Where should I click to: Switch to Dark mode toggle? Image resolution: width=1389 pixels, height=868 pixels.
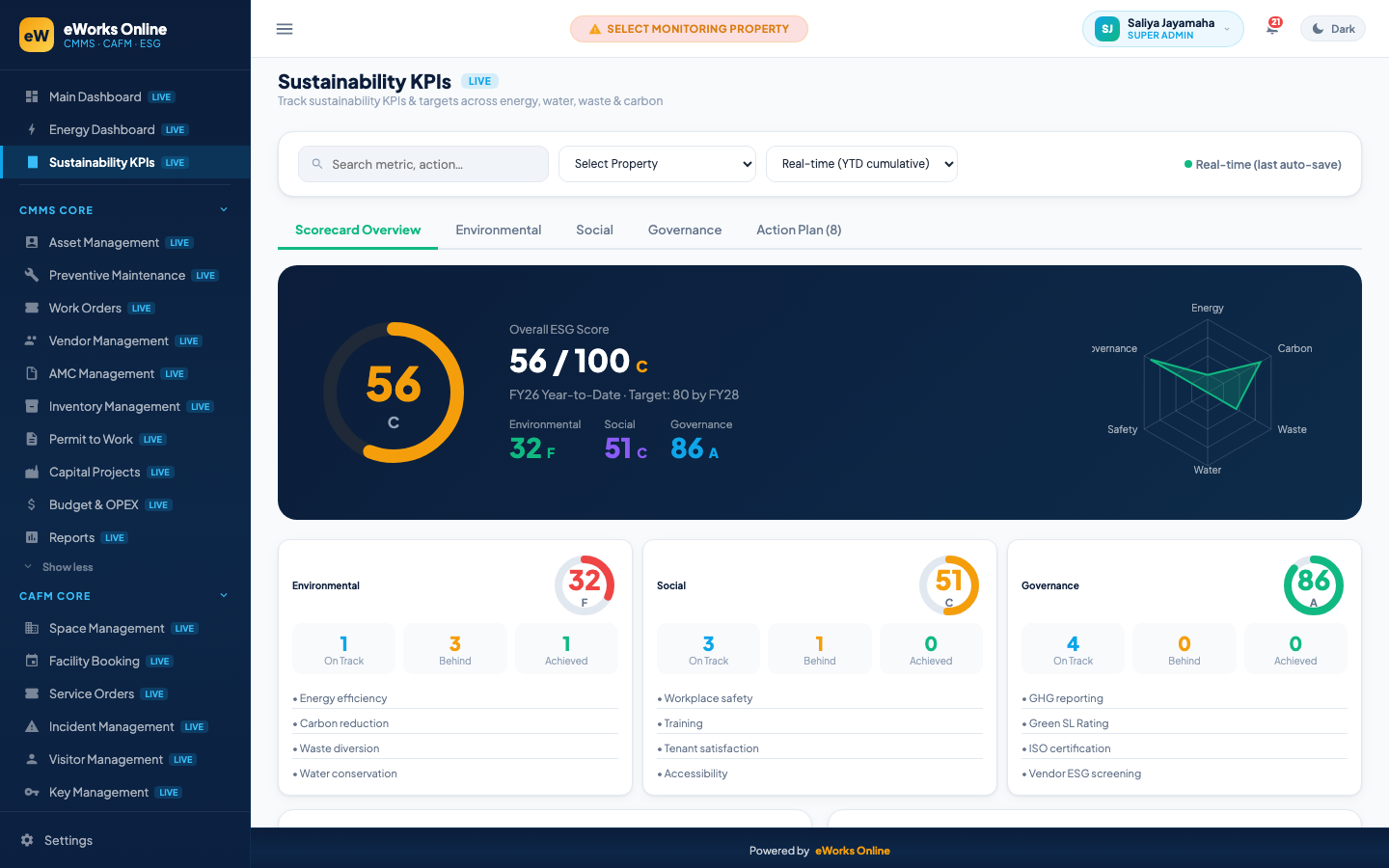[1333, 29]
